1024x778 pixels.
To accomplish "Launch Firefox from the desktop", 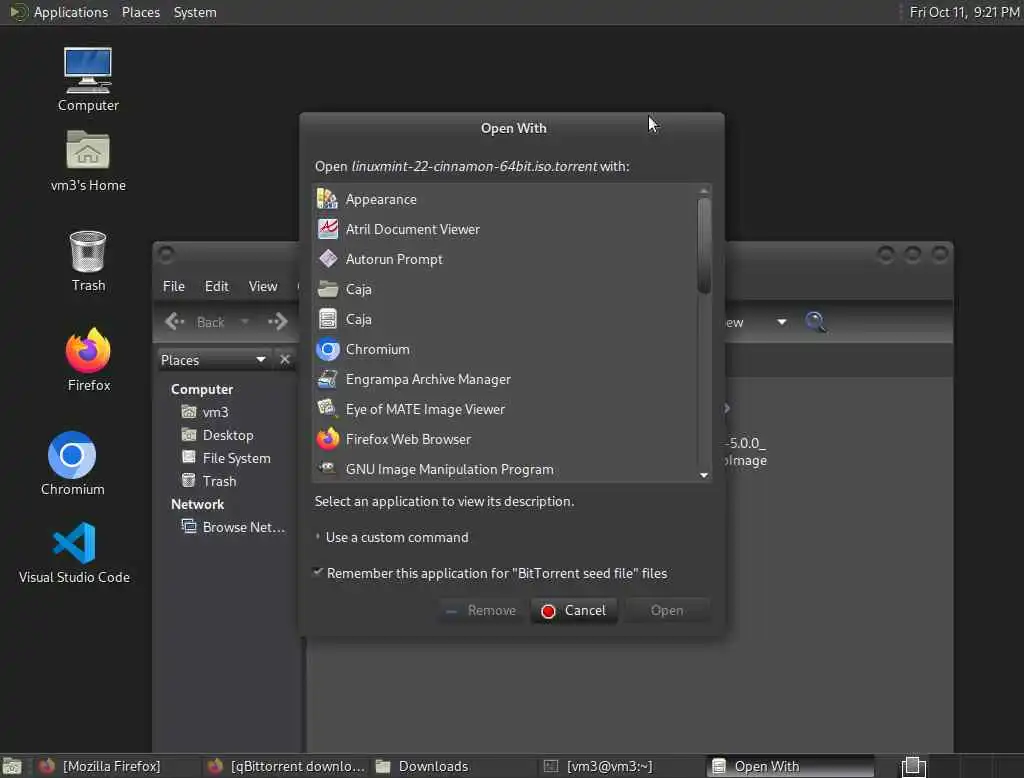I will [x=88, y=360].
